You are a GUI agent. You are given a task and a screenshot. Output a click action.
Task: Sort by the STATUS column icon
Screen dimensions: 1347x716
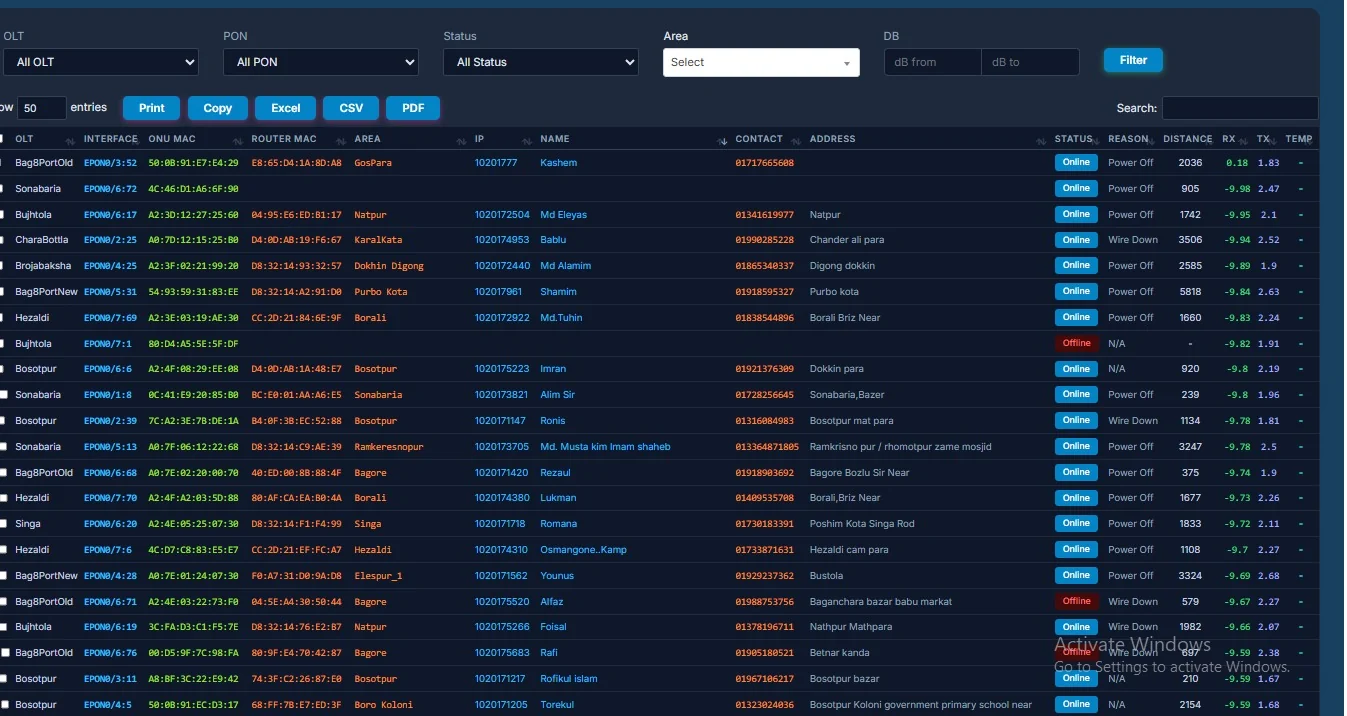coord(1096,140)
